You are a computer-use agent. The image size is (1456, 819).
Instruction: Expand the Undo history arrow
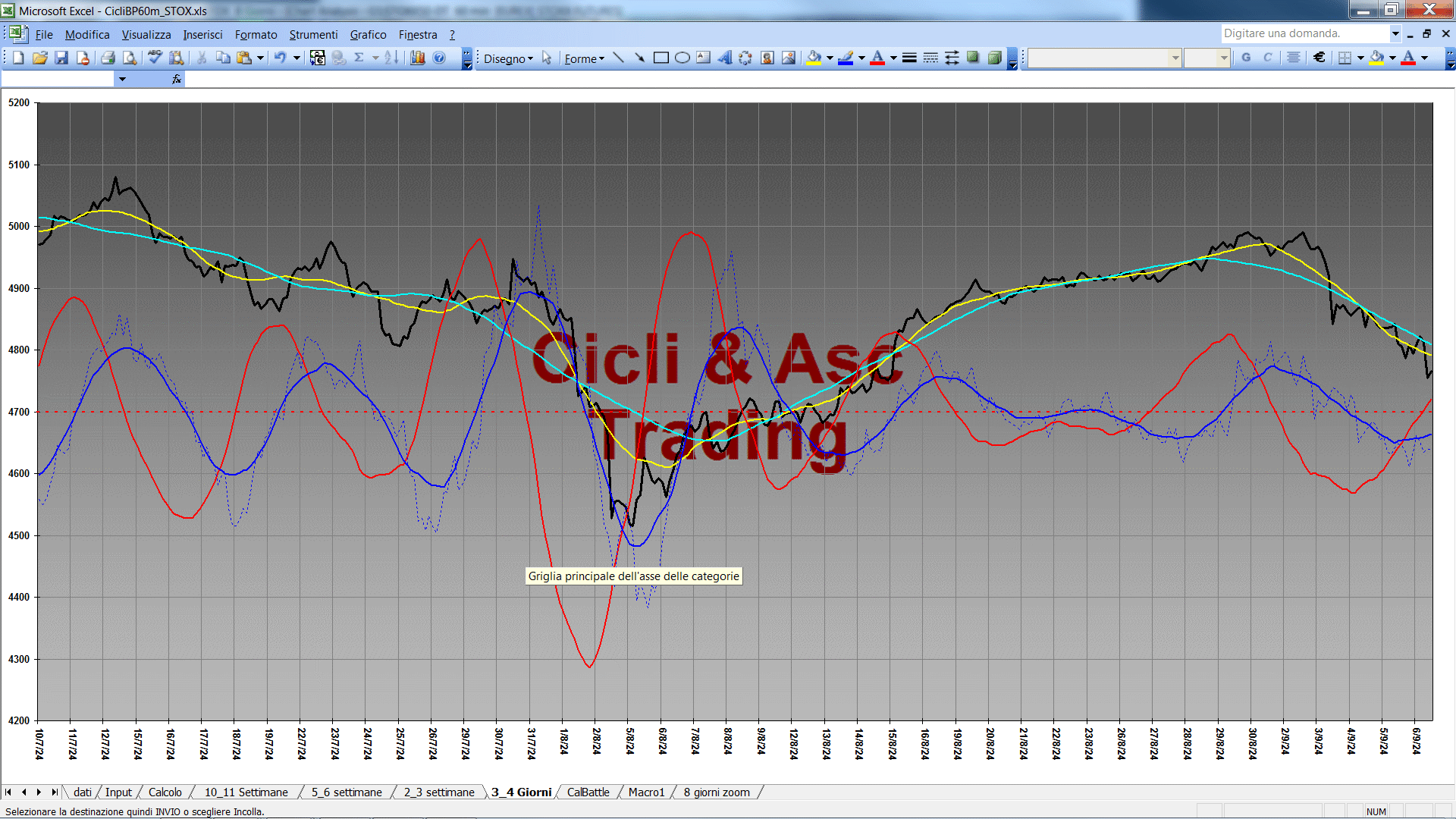297,58
